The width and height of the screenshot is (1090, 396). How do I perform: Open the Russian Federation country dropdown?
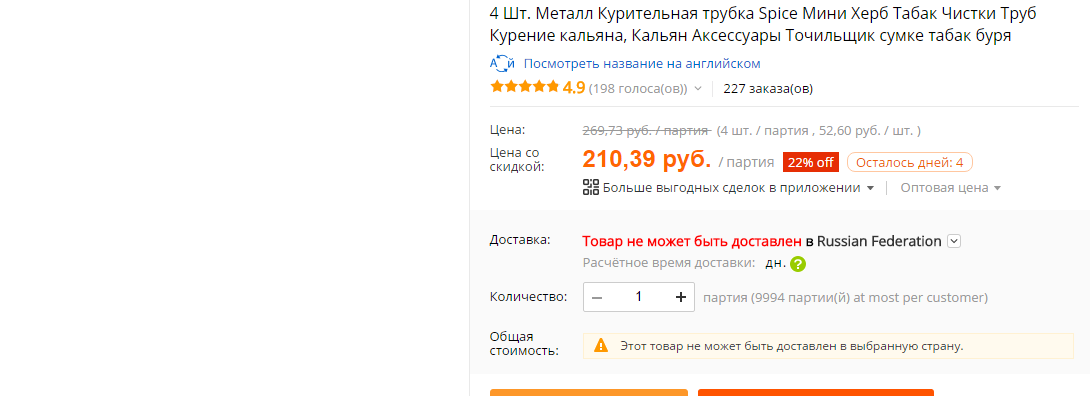tap(954, 242)
